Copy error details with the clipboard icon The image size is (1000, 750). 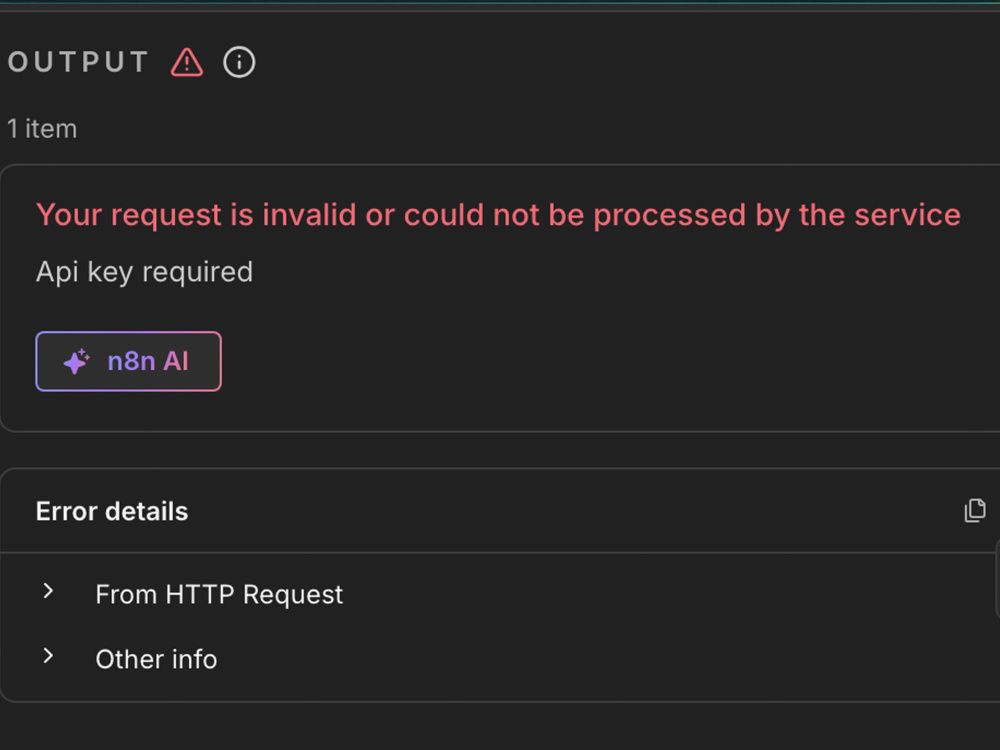tap(974, 511)
